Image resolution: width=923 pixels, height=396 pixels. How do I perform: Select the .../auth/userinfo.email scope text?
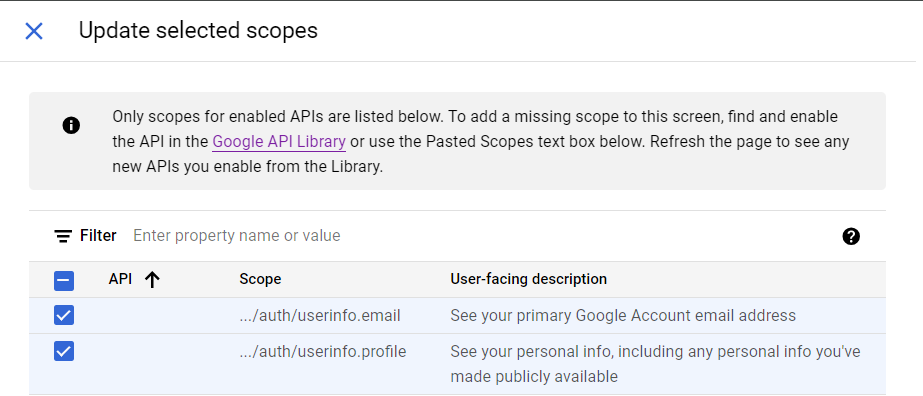320,316
